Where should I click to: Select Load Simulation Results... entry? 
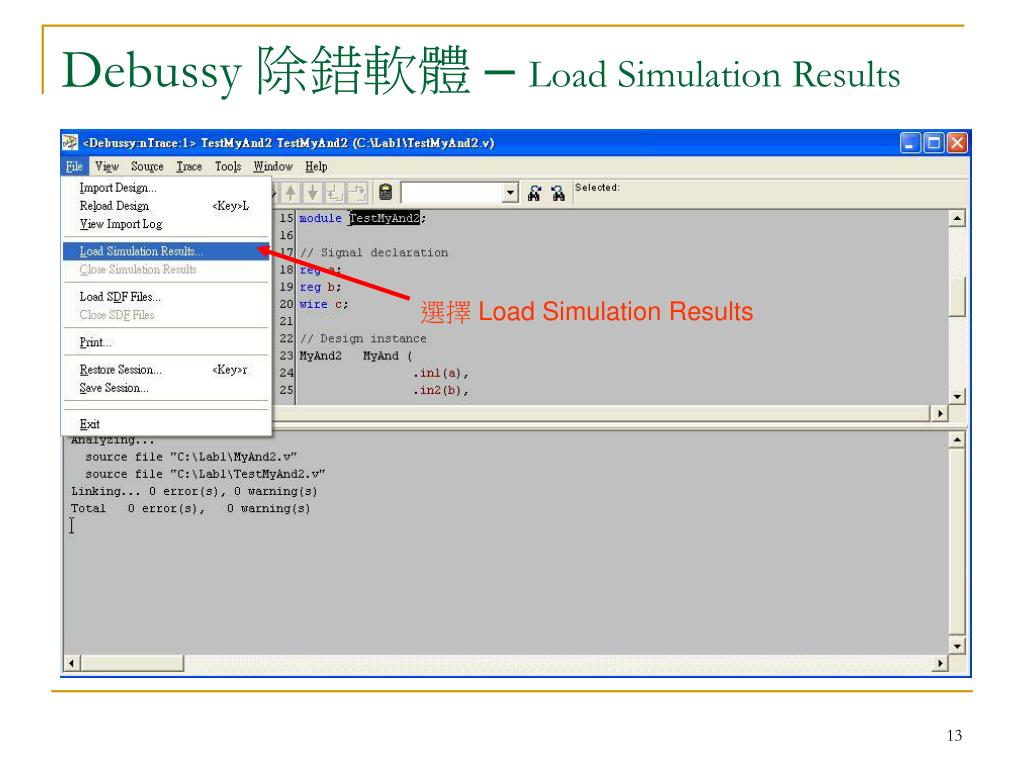(x=166, y=251)
